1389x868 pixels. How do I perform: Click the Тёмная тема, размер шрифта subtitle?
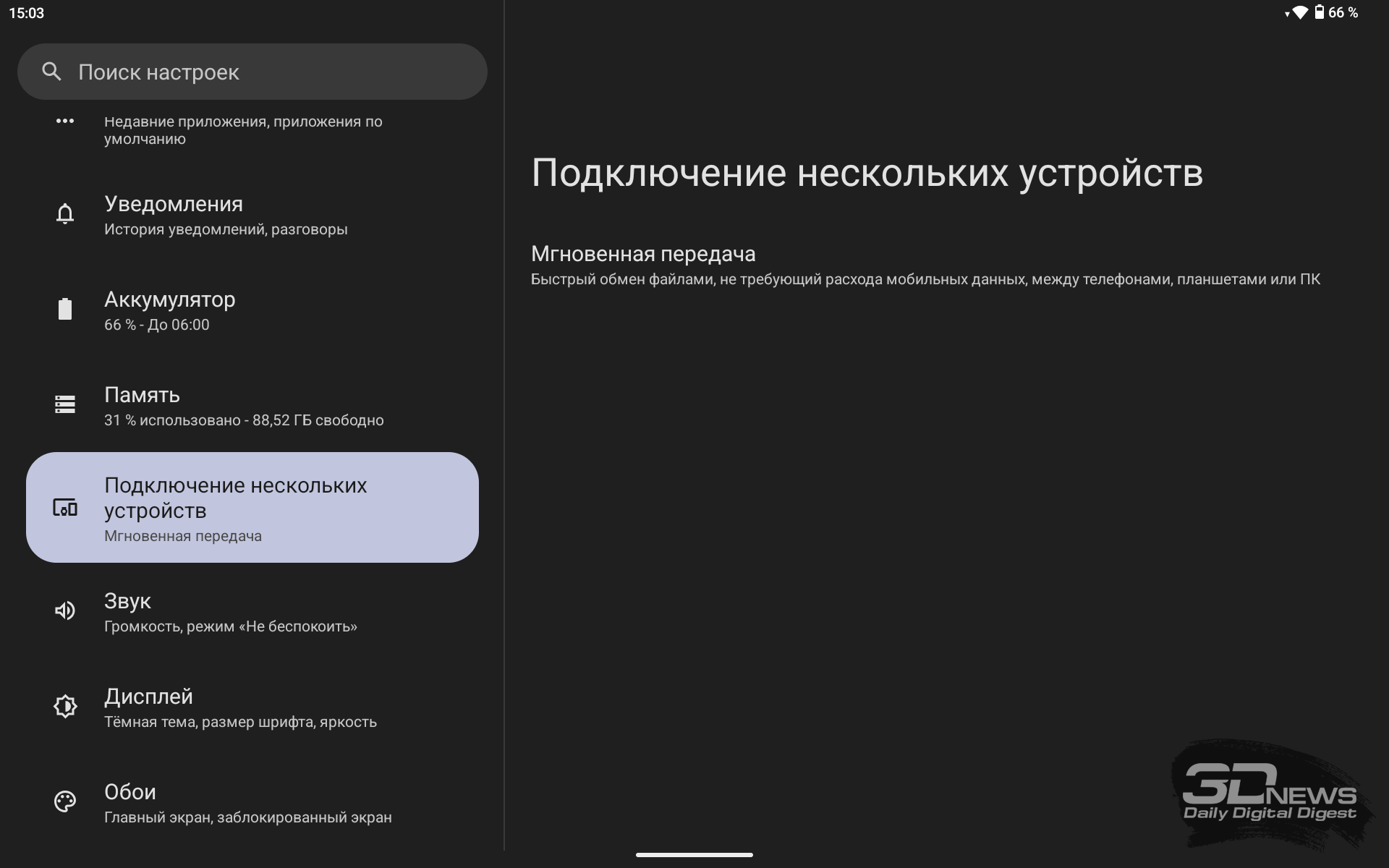click(240, 722)
